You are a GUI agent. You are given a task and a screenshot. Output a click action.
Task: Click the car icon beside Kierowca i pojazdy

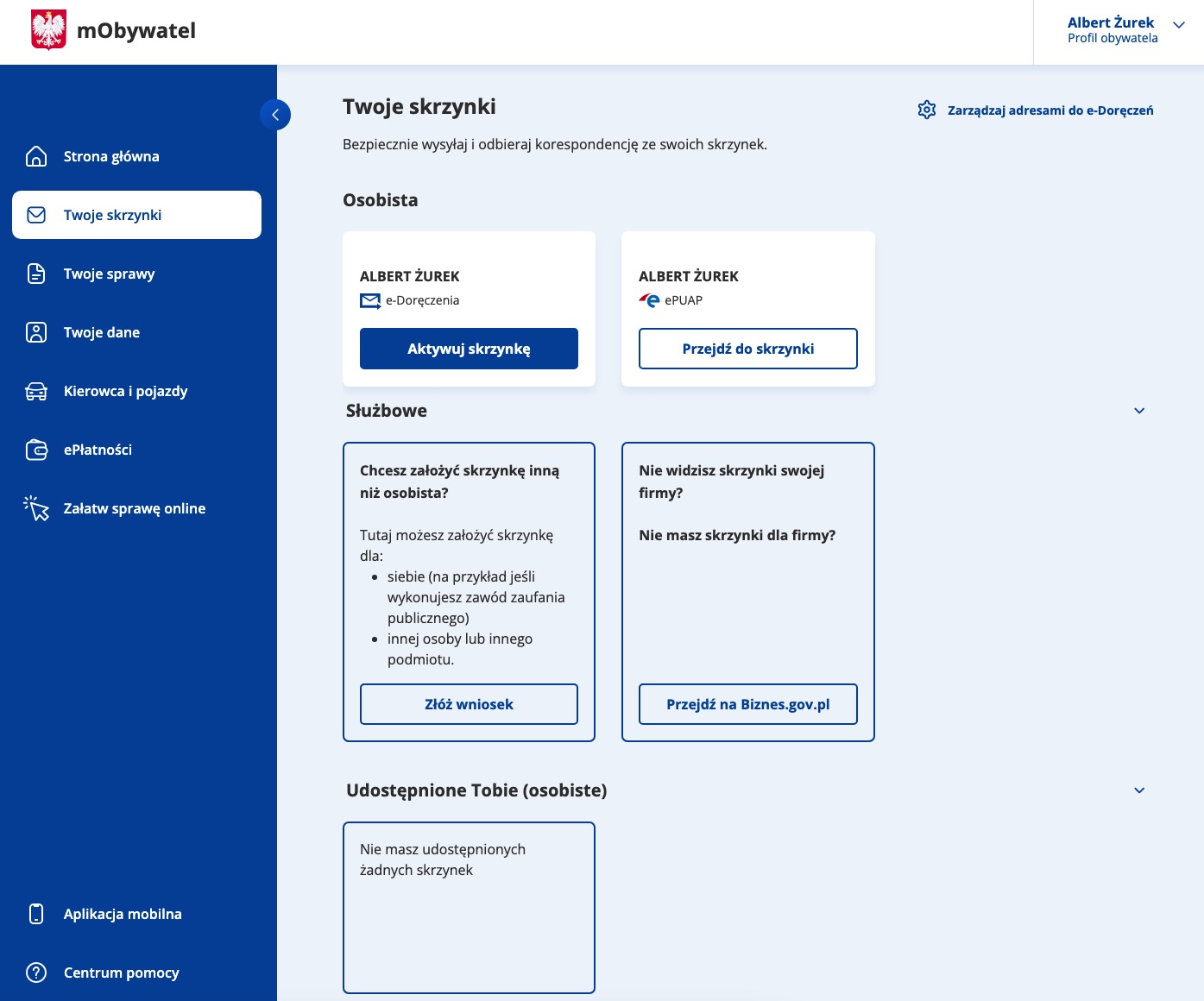[36, 391]
